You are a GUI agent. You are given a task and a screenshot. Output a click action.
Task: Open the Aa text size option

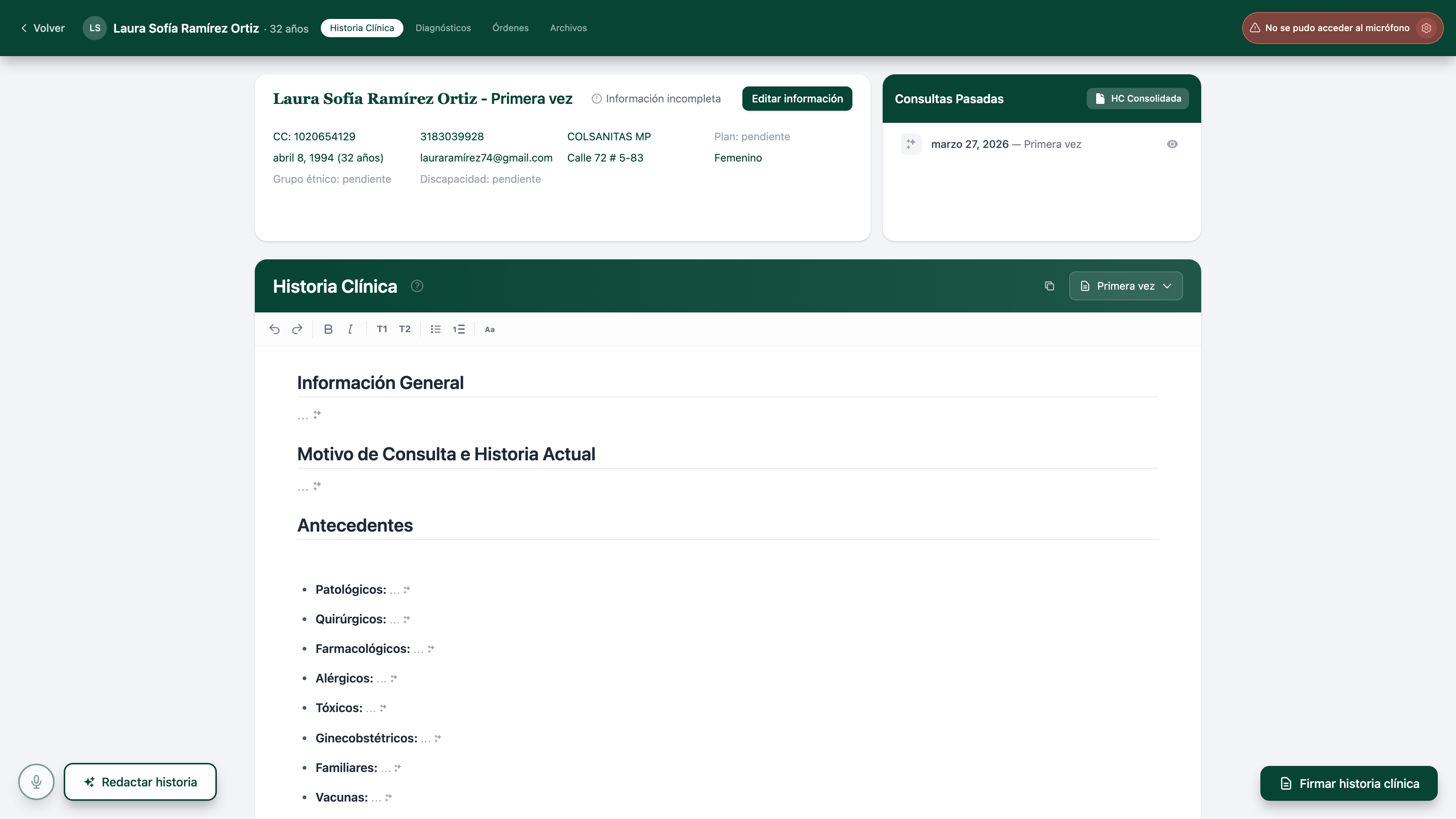point(490,329)
